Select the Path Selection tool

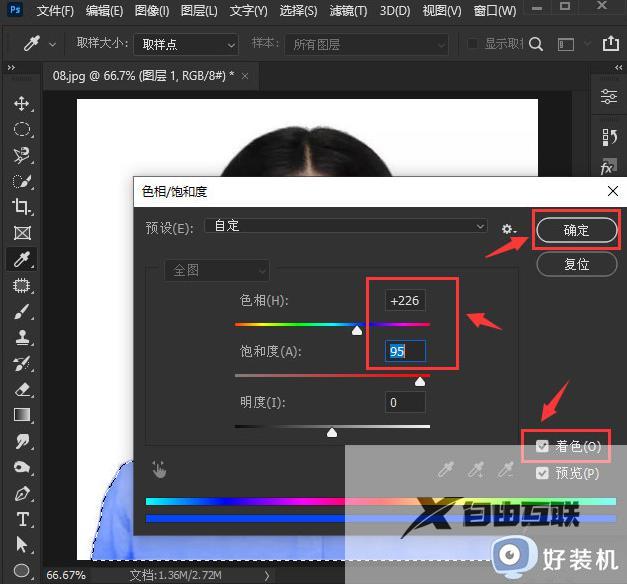pyautogui.click(x=22, y=545)
